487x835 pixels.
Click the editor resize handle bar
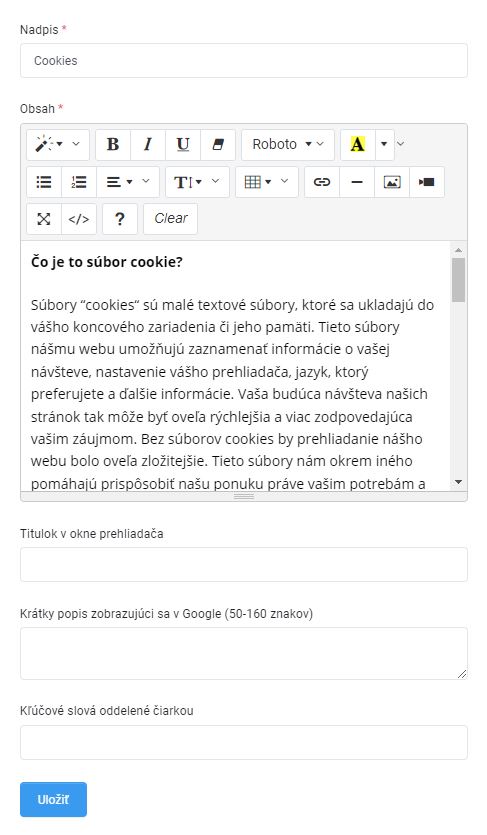[244, 496]
